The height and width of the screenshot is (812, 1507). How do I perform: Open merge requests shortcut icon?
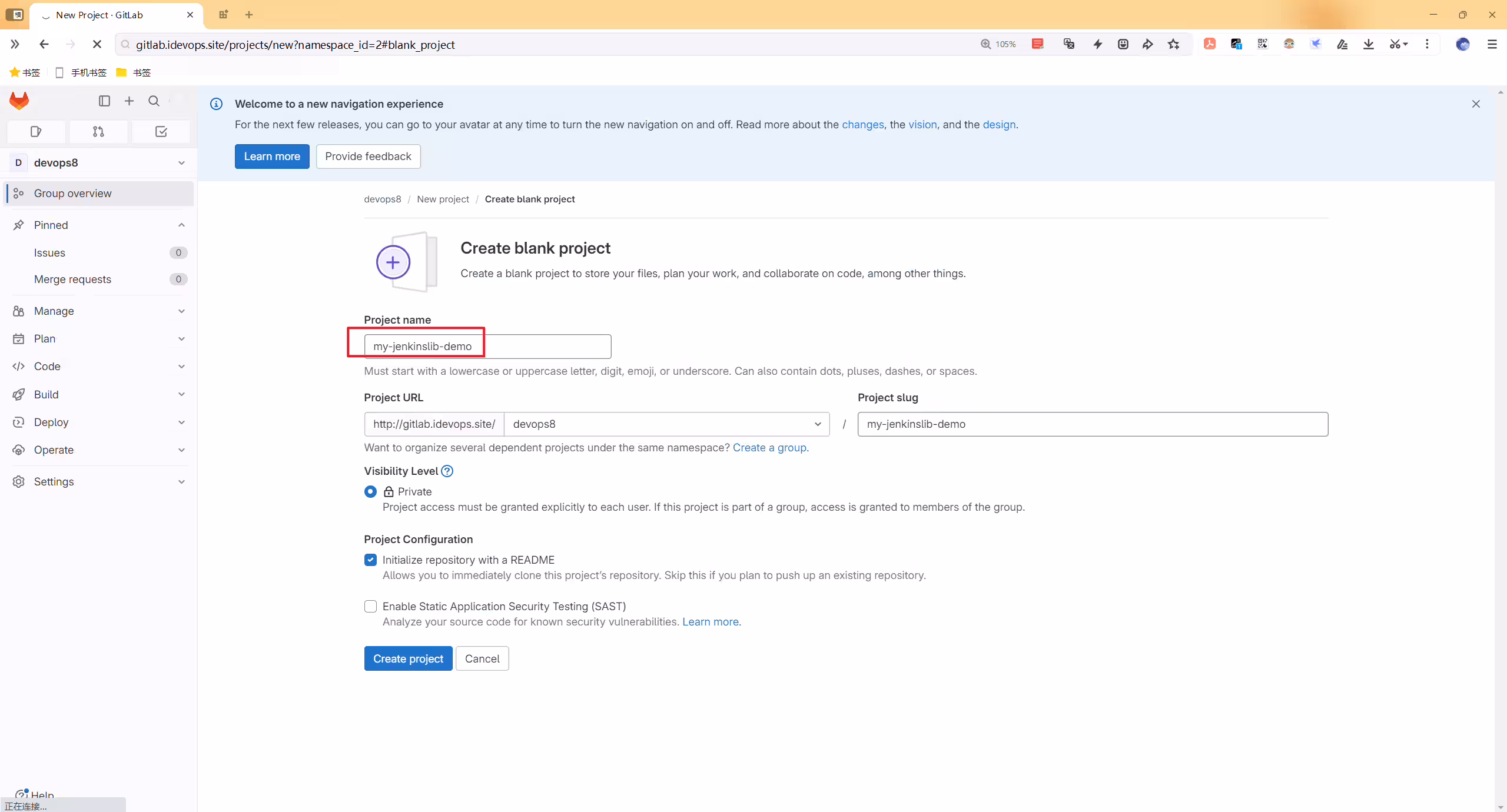pos(98,132)
